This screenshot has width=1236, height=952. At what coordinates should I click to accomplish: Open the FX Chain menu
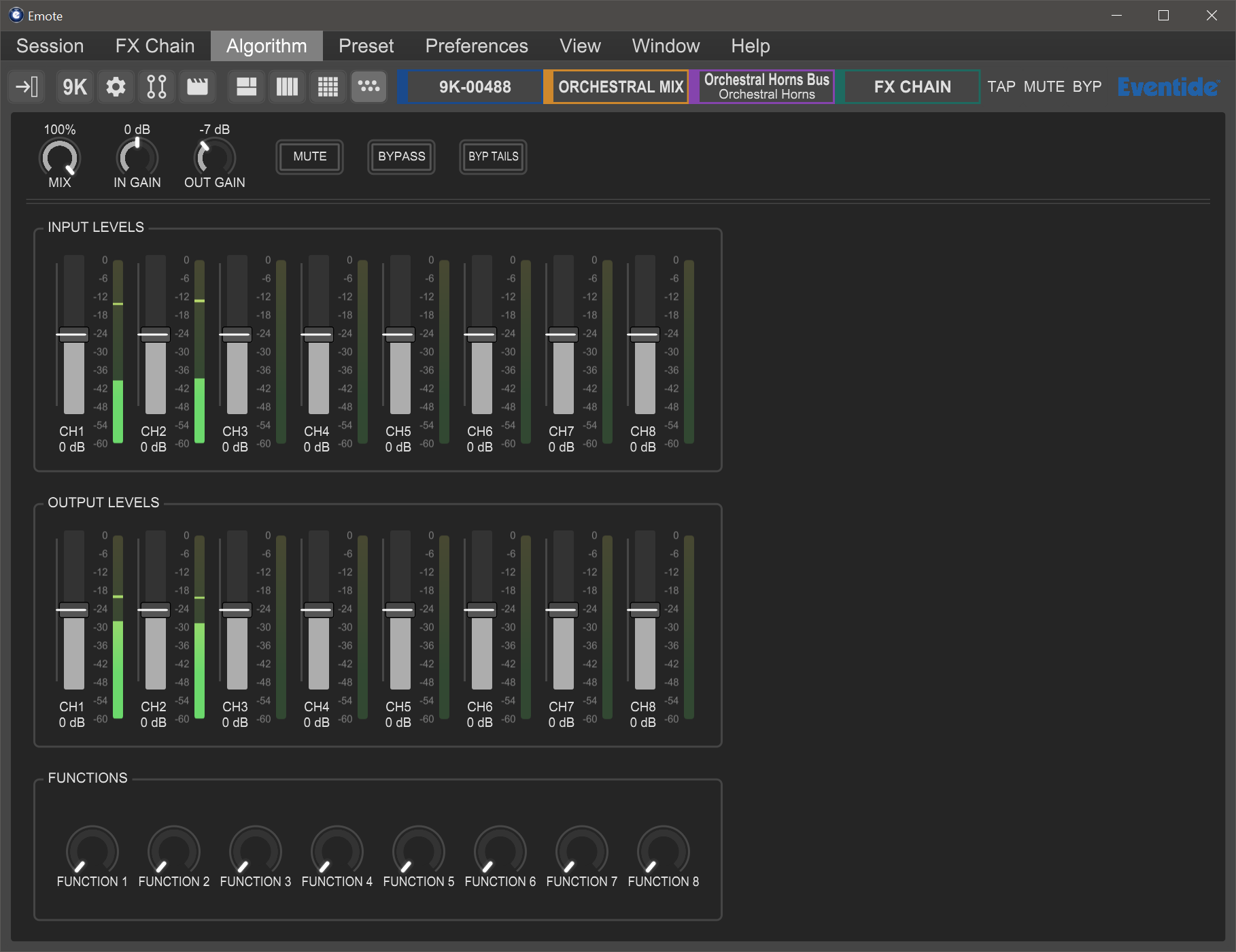click(155, 46)
